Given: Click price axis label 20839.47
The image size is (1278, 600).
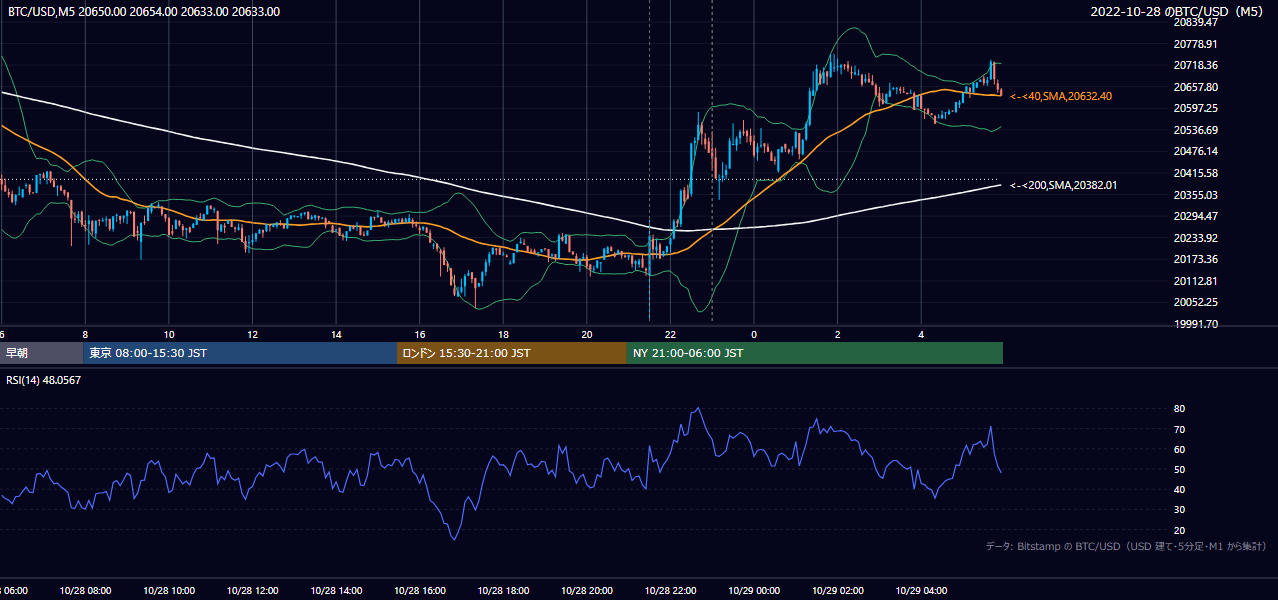Looking at the screenshot, I should tap(1195, 22).
